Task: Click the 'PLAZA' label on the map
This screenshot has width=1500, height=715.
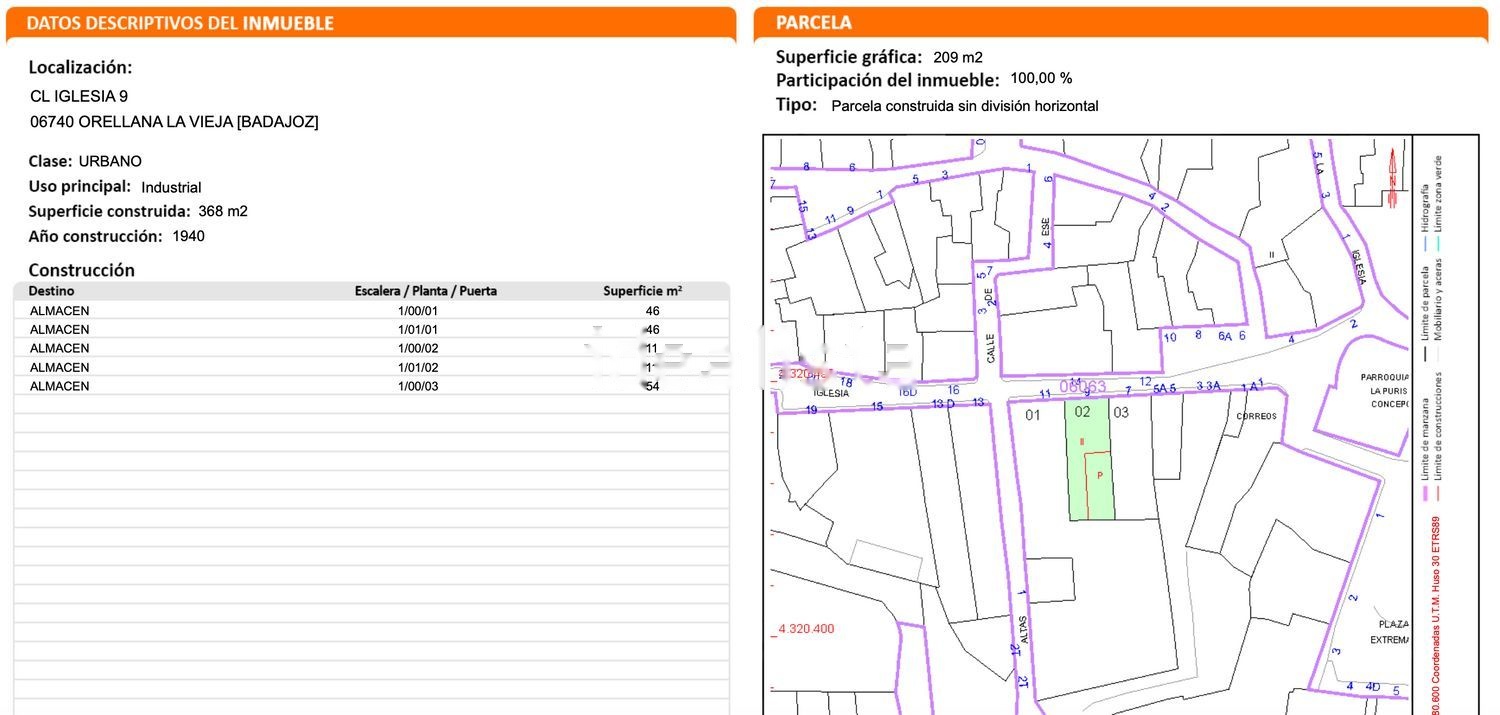Action: [1393, 624]
